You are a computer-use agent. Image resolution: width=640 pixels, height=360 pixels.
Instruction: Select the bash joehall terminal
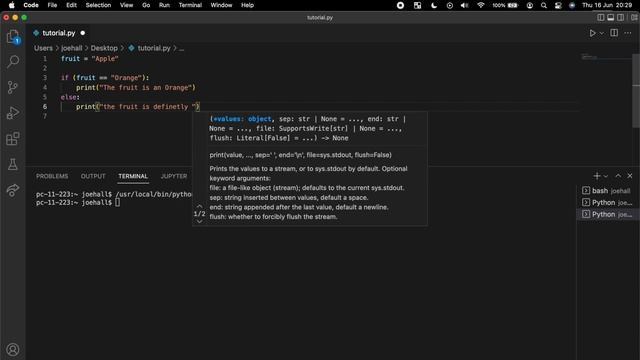tap(607, 191)
